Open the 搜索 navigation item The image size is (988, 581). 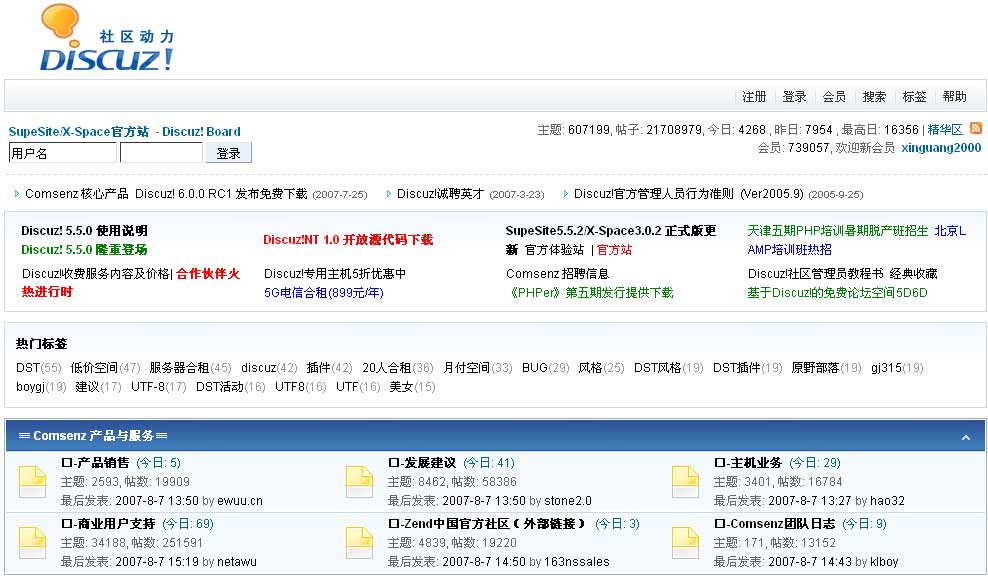[x=874, y=96]
